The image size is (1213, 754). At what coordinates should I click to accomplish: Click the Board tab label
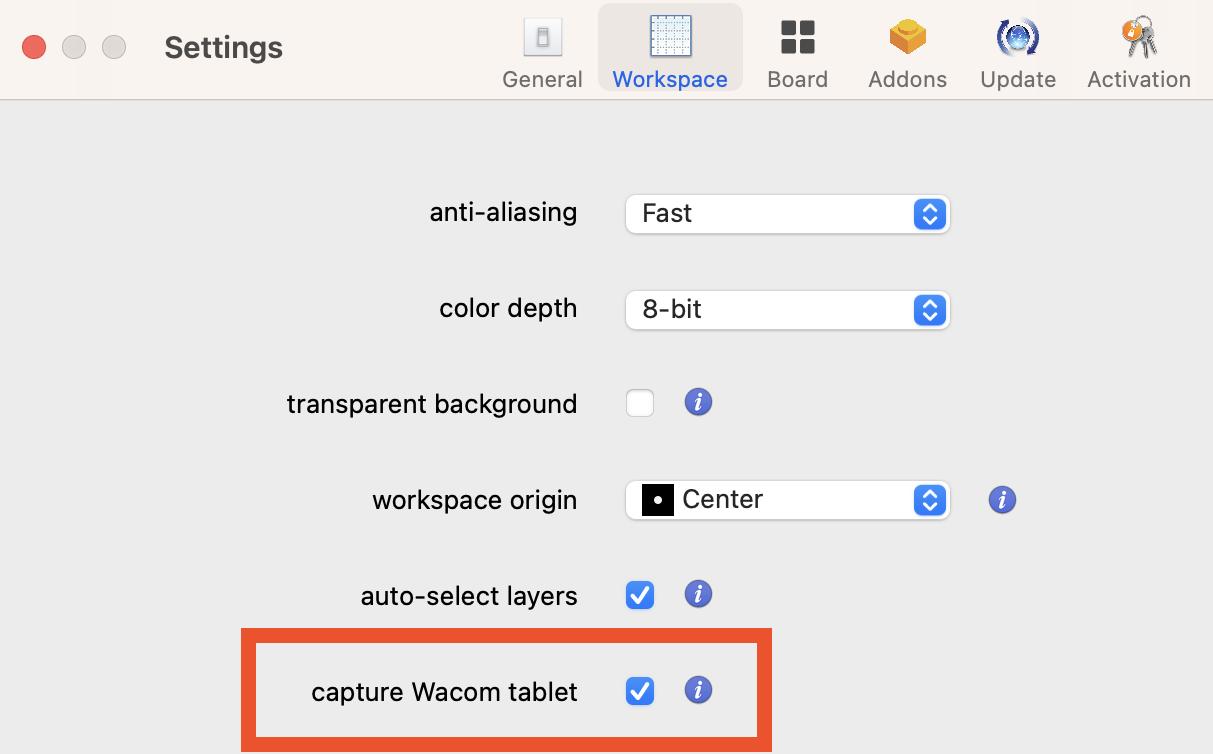[x=797, y=80]
